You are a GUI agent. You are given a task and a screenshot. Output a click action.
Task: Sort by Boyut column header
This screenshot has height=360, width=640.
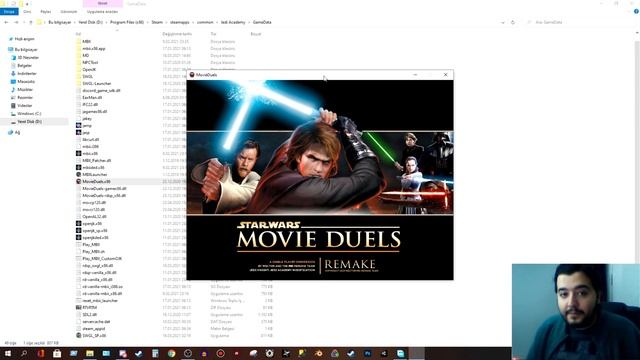click(x=256, y=34)
